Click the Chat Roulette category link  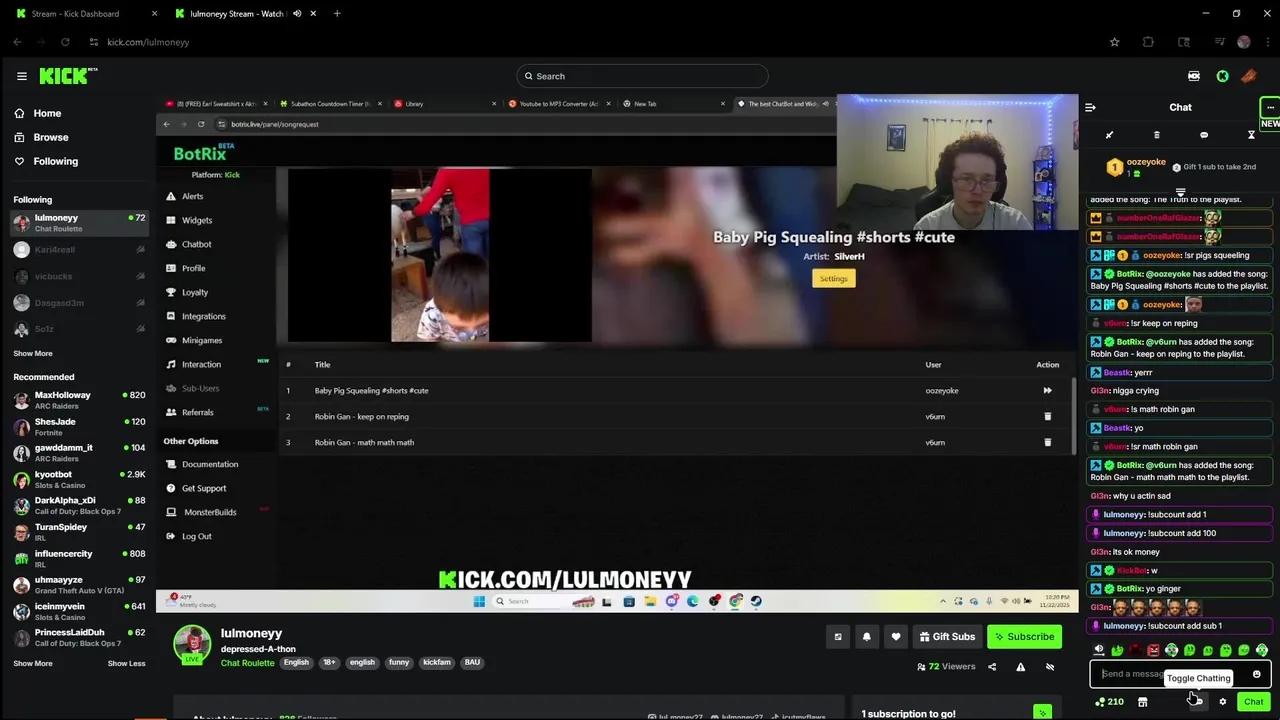point(247,662)
